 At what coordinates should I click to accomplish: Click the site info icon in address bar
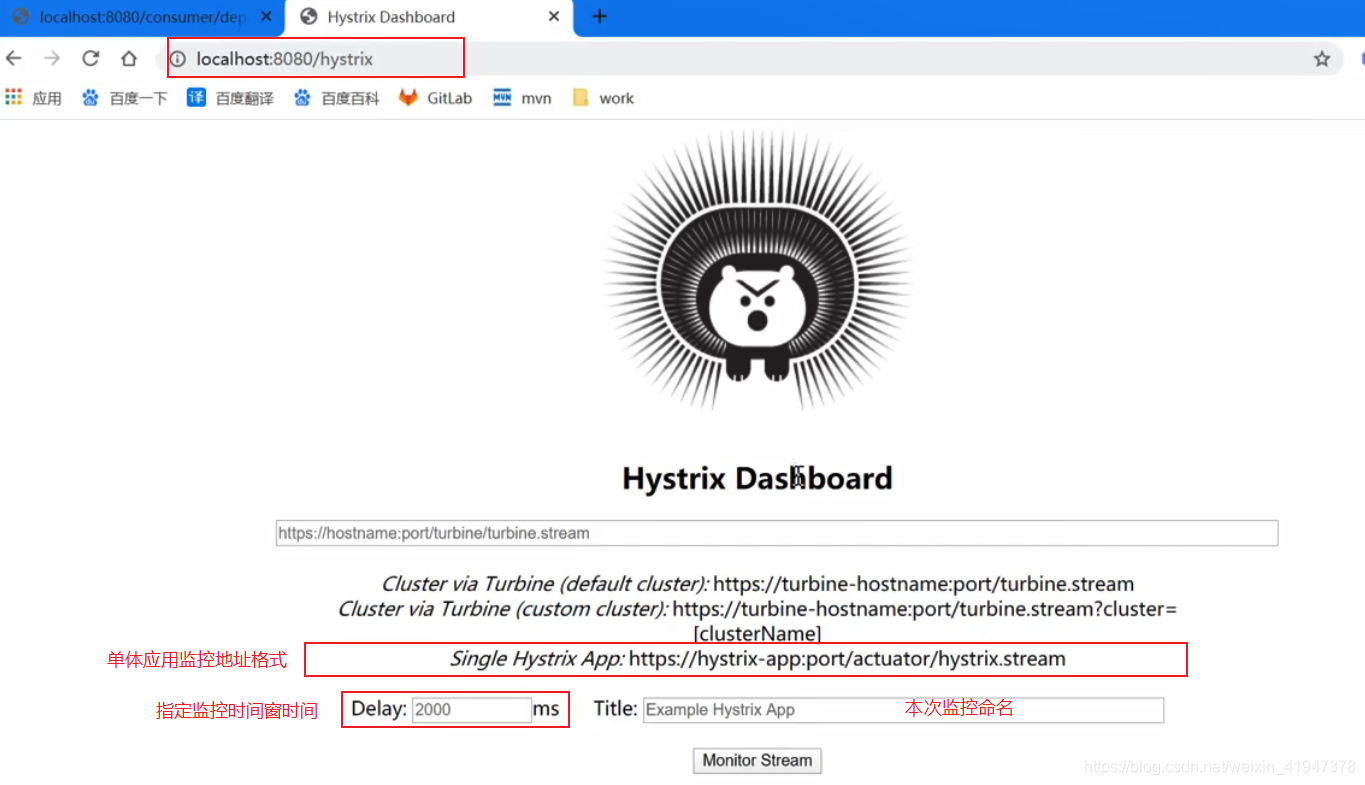click(178, 59)
